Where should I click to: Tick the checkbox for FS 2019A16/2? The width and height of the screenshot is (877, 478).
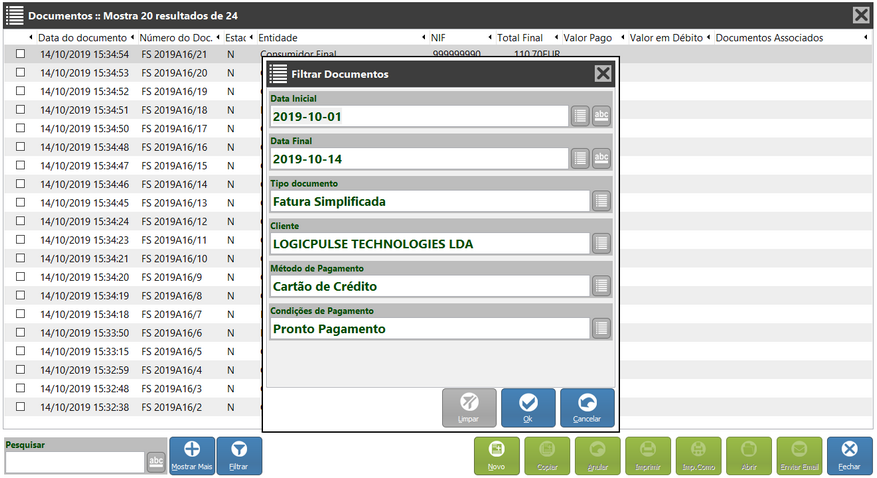pyautogui.click(x=21, y=408)
